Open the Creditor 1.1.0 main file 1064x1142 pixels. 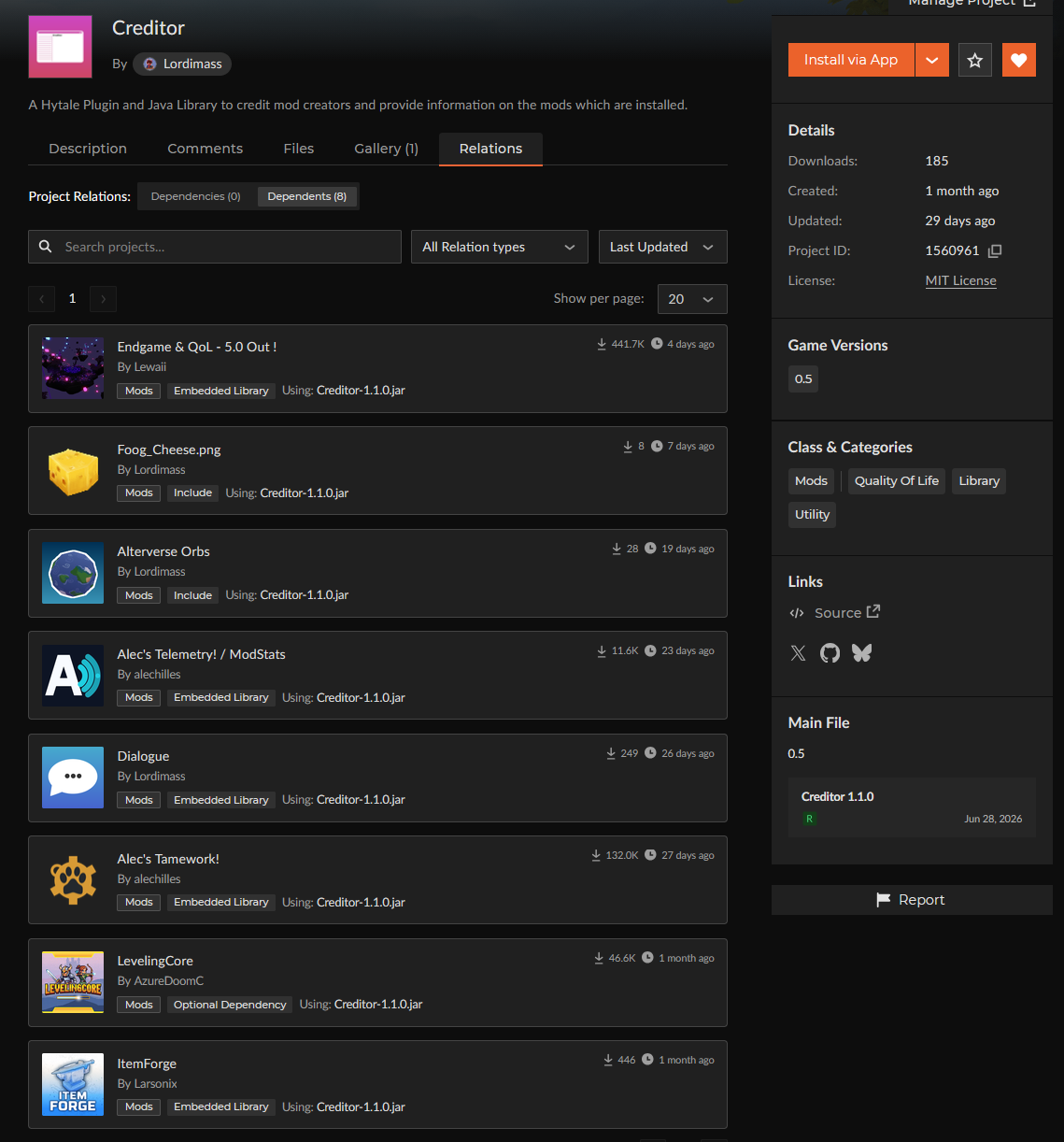coord(912,807)
